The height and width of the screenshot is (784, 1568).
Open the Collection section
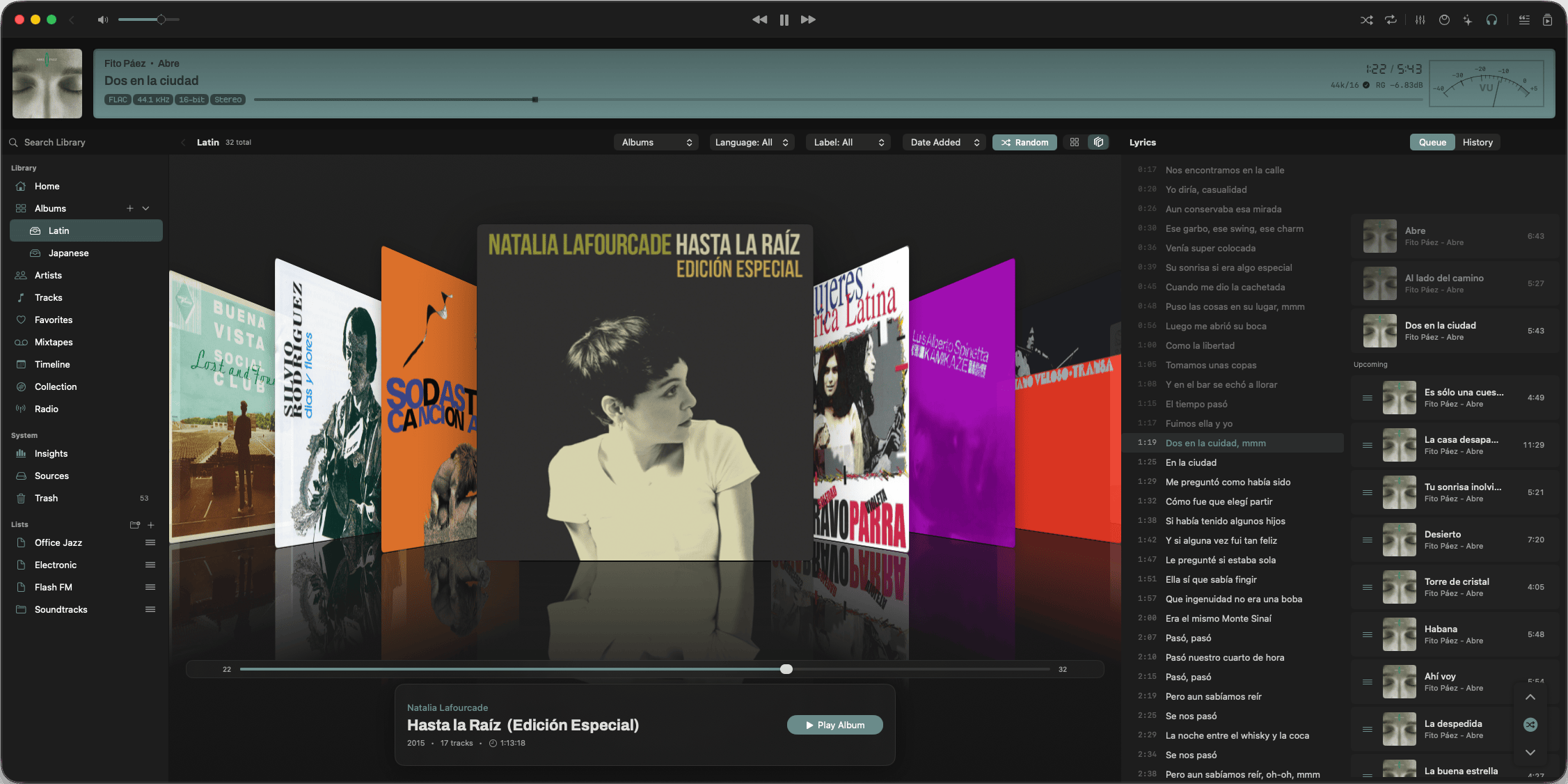[86, 387]
